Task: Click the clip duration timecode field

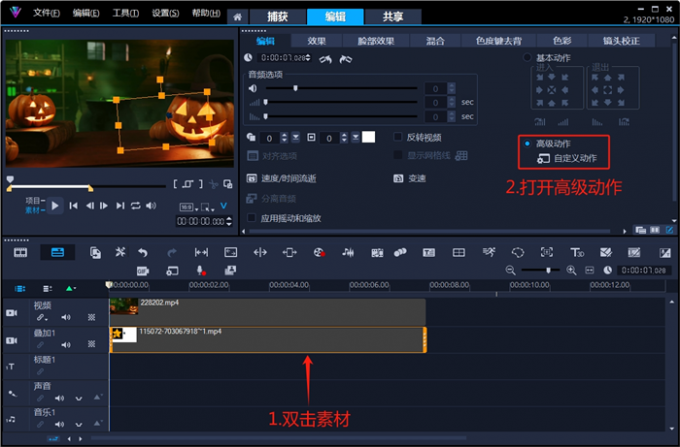Action: (x=283, y=58)
